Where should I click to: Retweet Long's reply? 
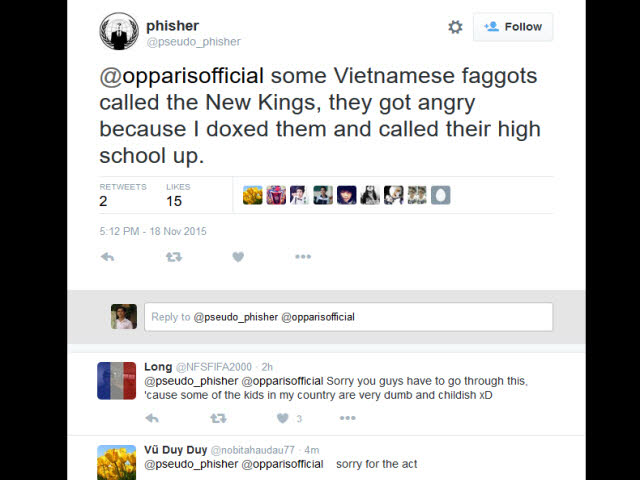tap(217, 418)
